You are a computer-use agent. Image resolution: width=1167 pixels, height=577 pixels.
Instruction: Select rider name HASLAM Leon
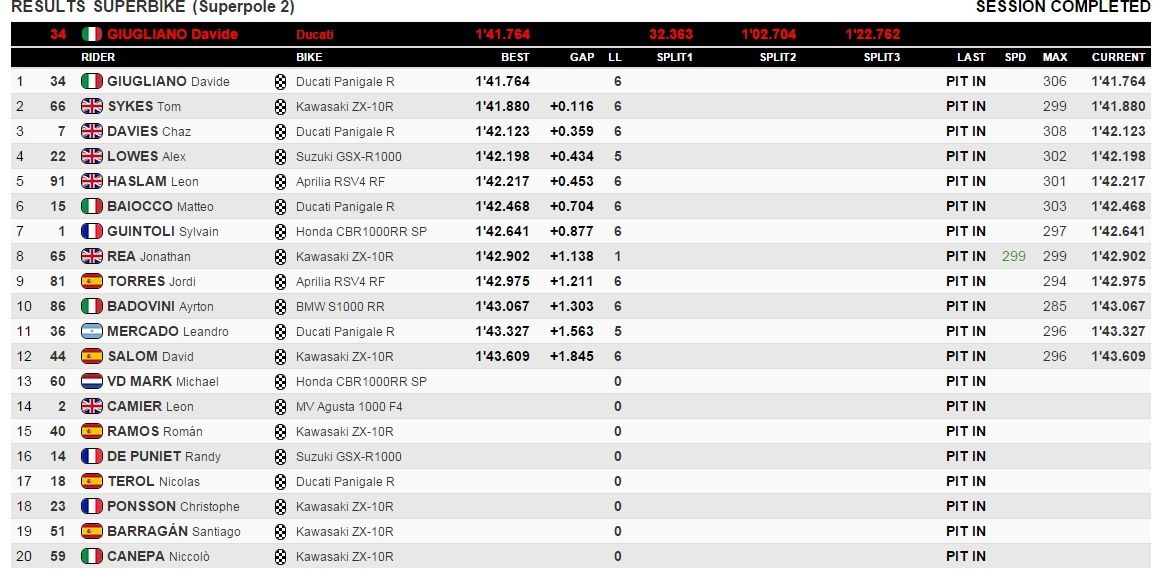[153, 182]
